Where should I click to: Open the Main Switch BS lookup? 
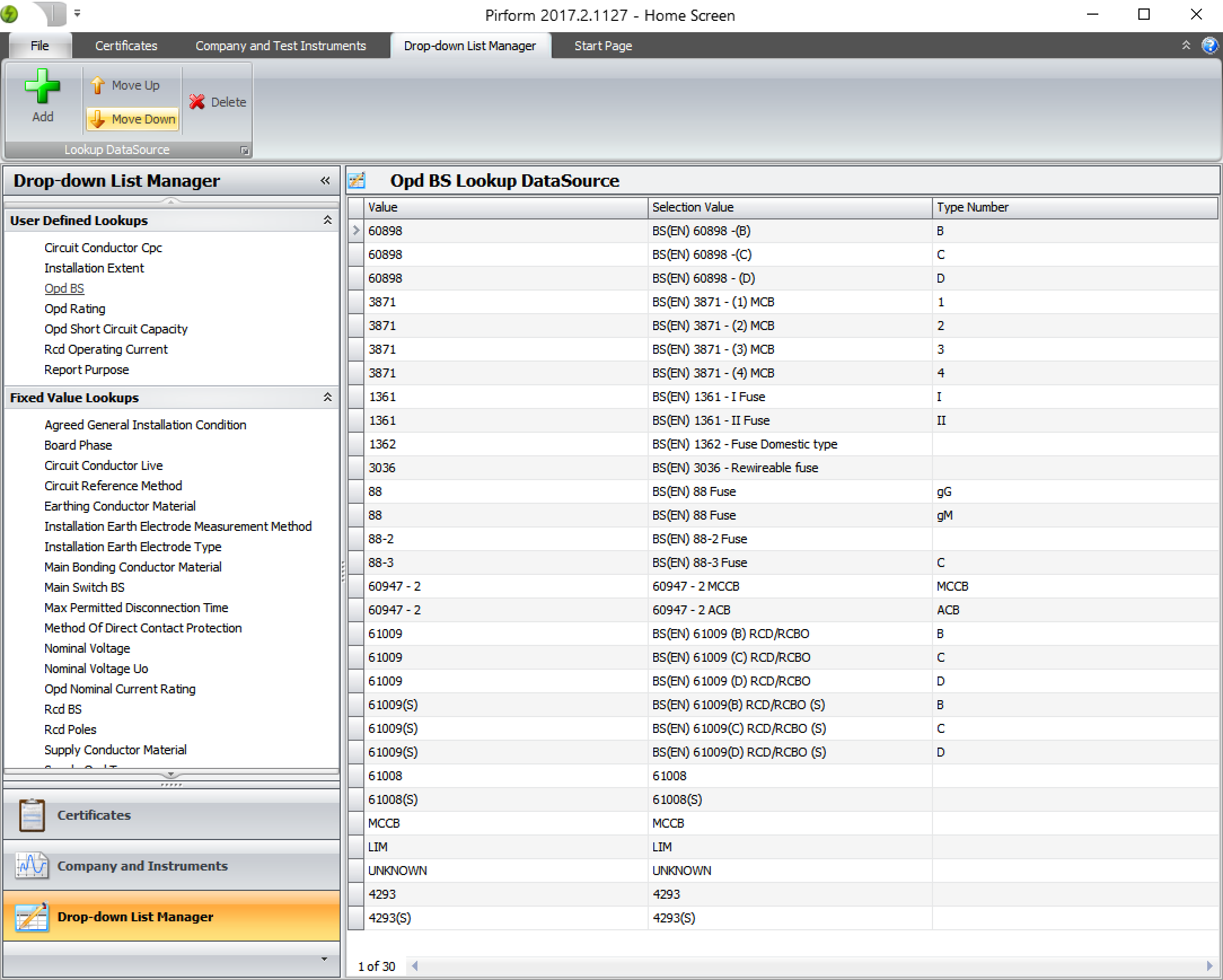84,587
